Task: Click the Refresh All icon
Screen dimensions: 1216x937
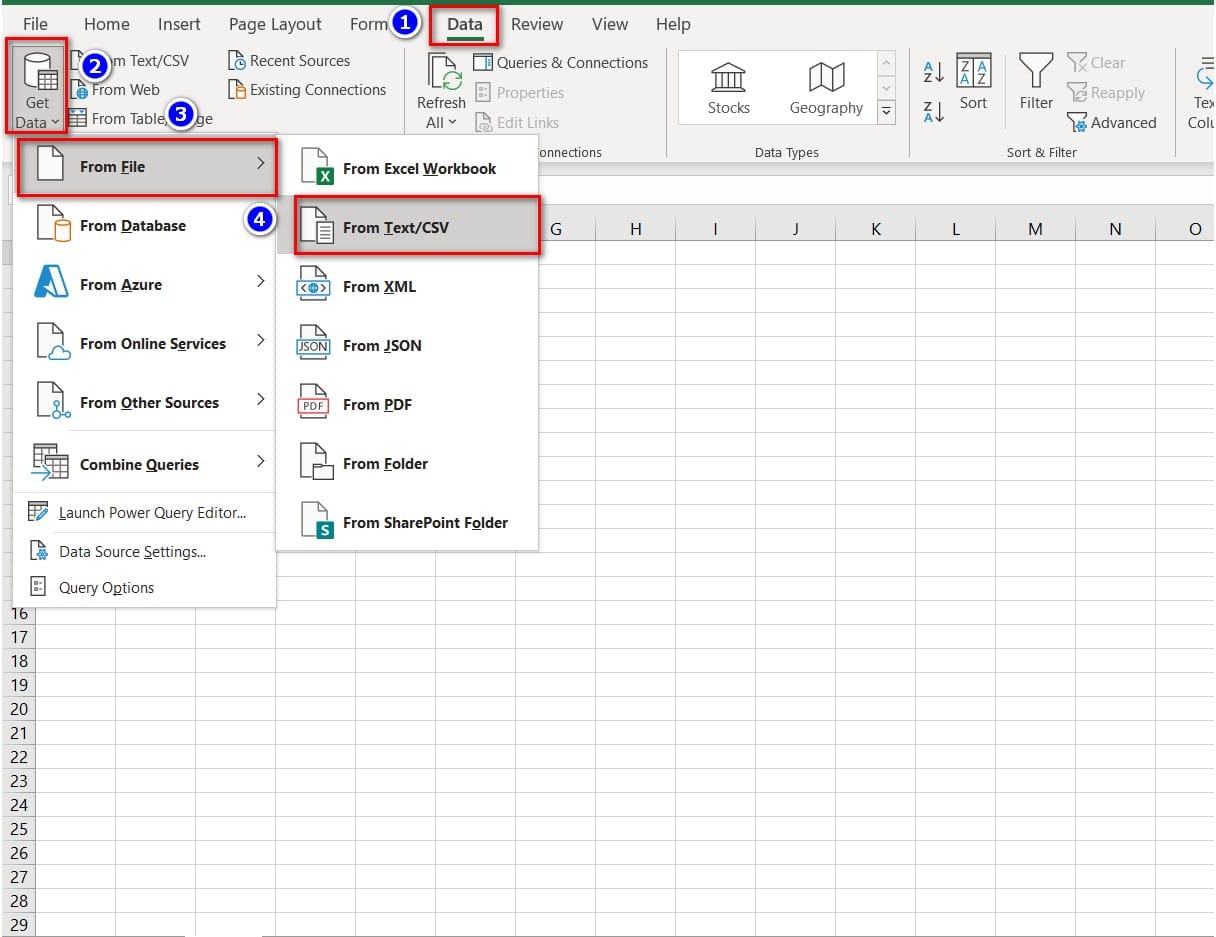Action: click(x=441, y=75)
